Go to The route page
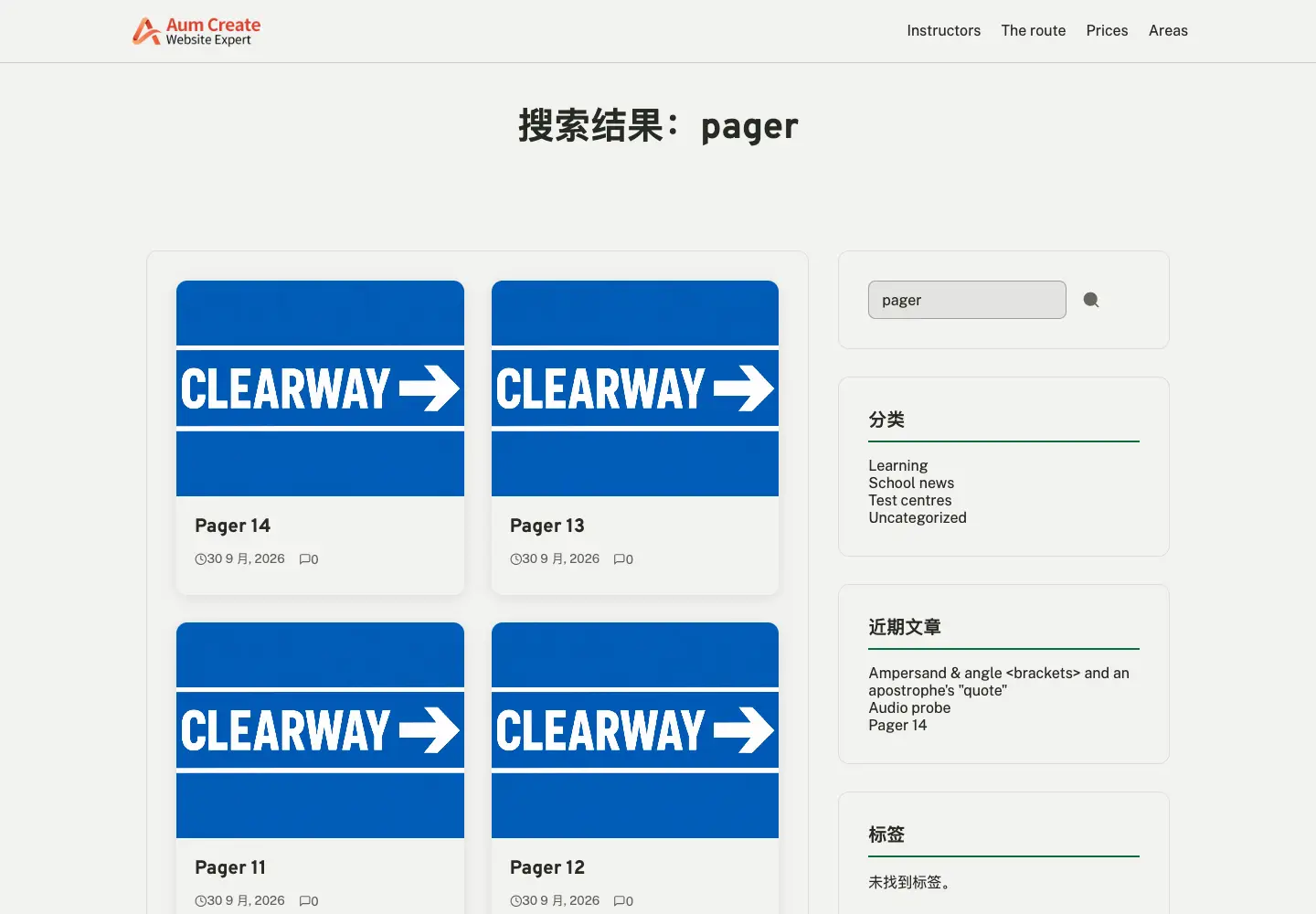Screen dimensions: 1316x914 [1033, 31]
